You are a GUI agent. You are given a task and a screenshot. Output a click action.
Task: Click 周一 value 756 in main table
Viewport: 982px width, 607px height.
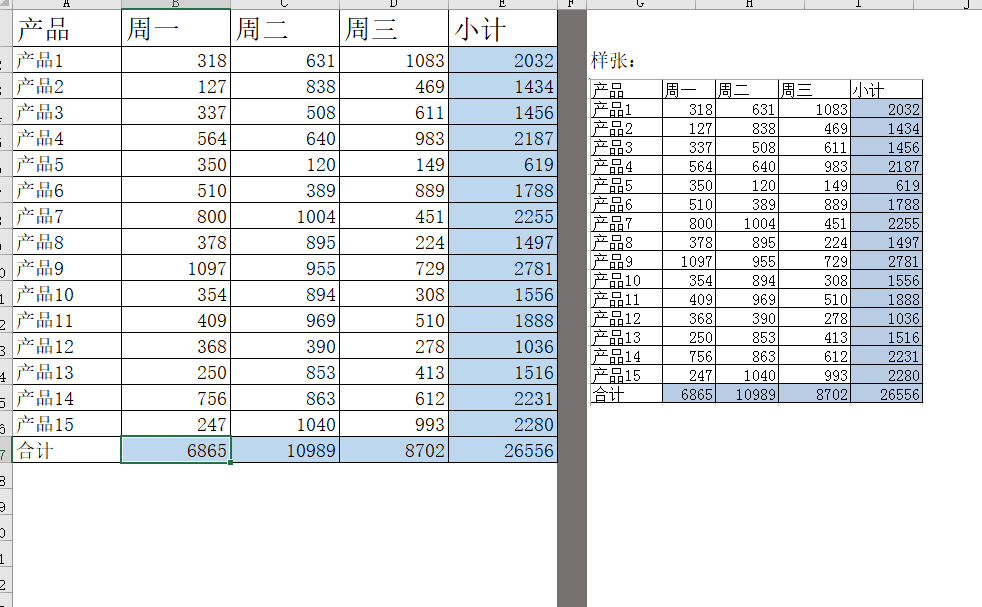(176, 398)
